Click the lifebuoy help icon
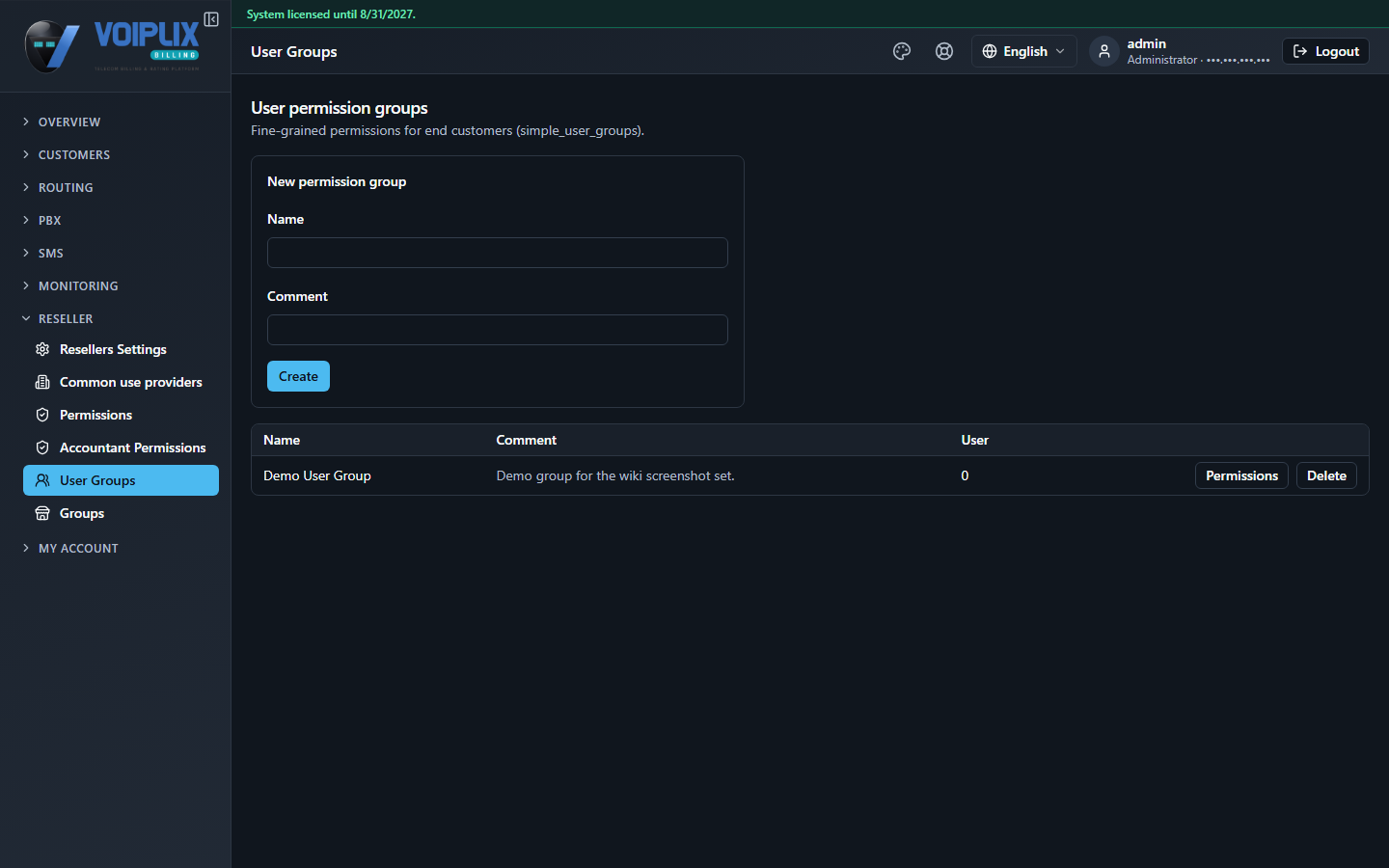Screen dimensions: 1389x868 coord(944,51)
